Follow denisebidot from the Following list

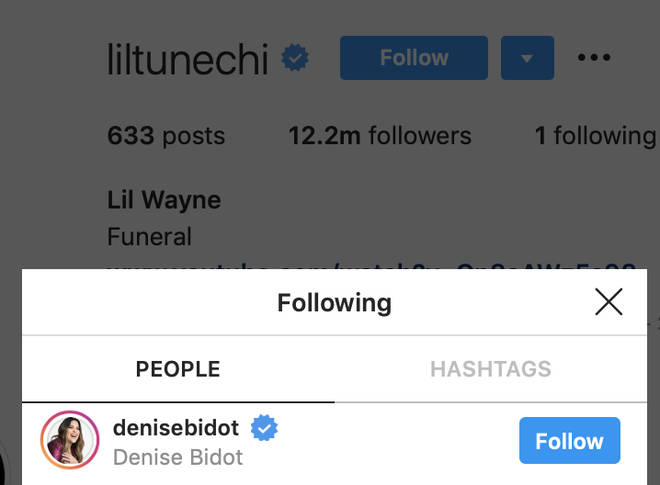pos(570,440)
